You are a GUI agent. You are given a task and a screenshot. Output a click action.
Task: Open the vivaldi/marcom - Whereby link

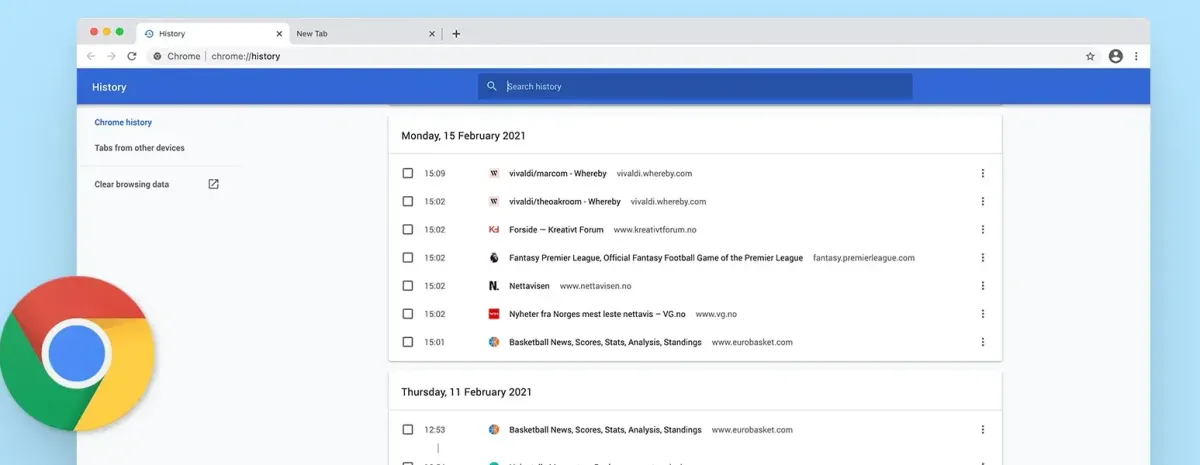[x=557, y=173]
